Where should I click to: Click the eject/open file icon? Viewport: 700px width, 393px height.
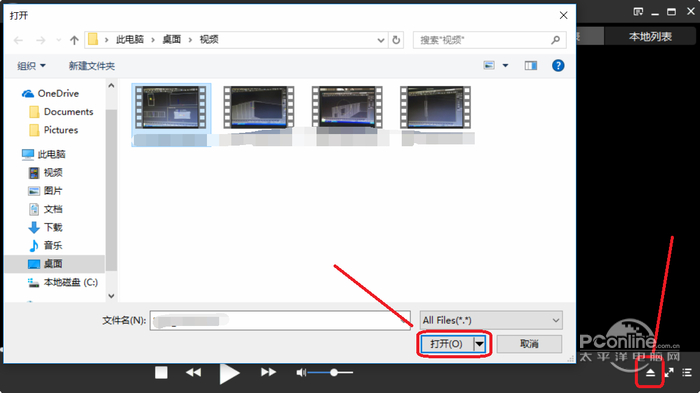click(650, 372)
